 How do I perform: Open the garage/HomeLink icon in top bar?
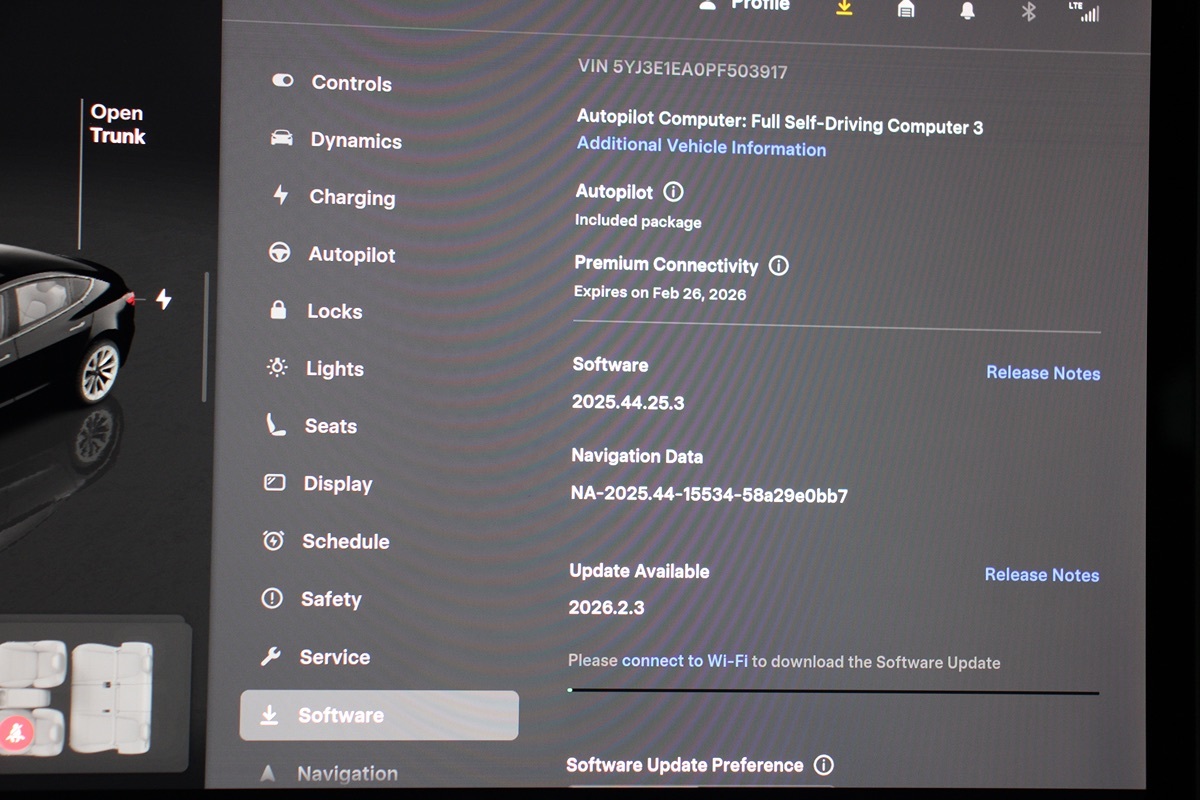tap(906, 9)
